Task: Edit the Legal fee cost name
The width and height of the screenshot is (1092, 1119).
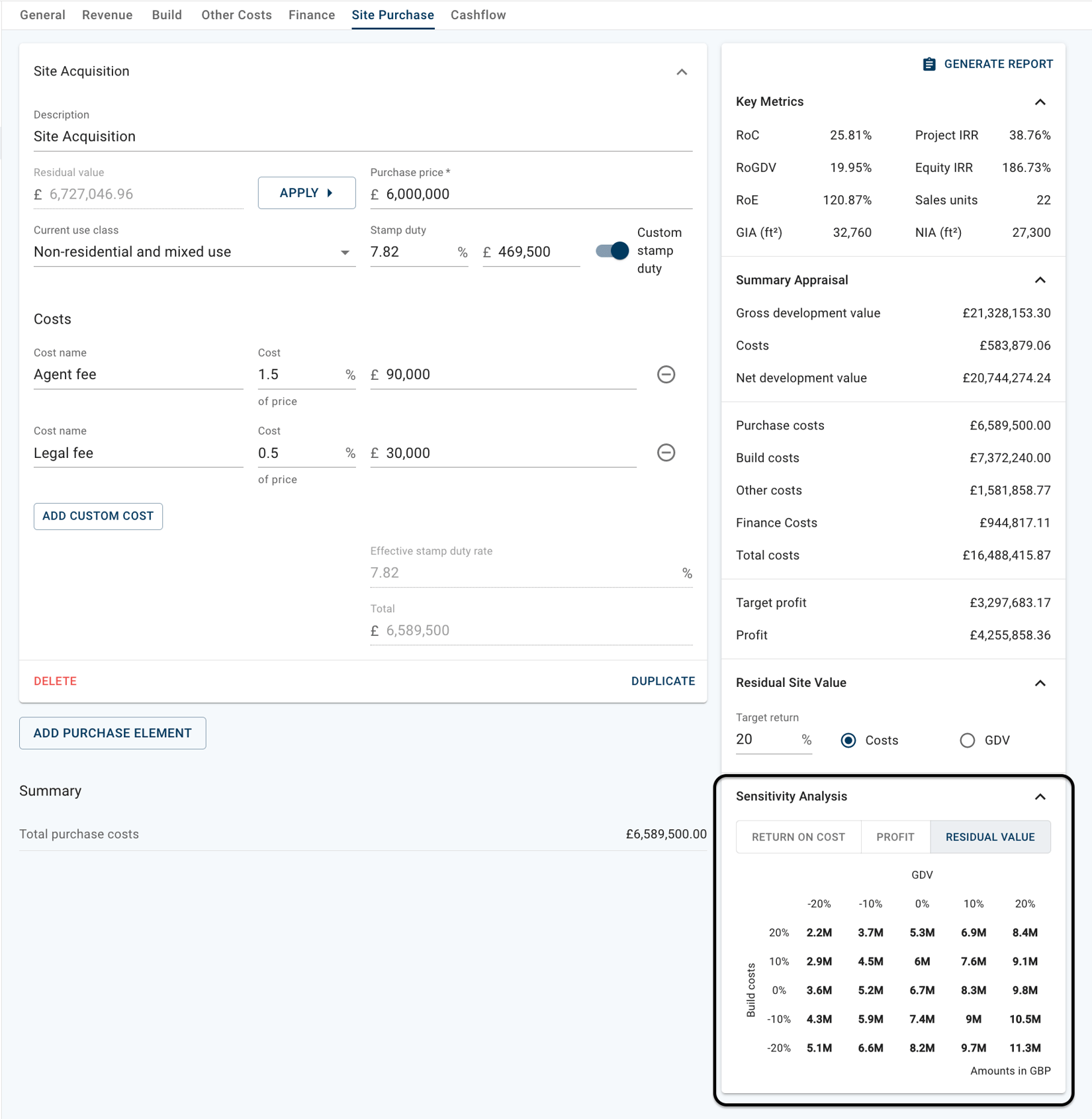Action: (x=138, y=453)
